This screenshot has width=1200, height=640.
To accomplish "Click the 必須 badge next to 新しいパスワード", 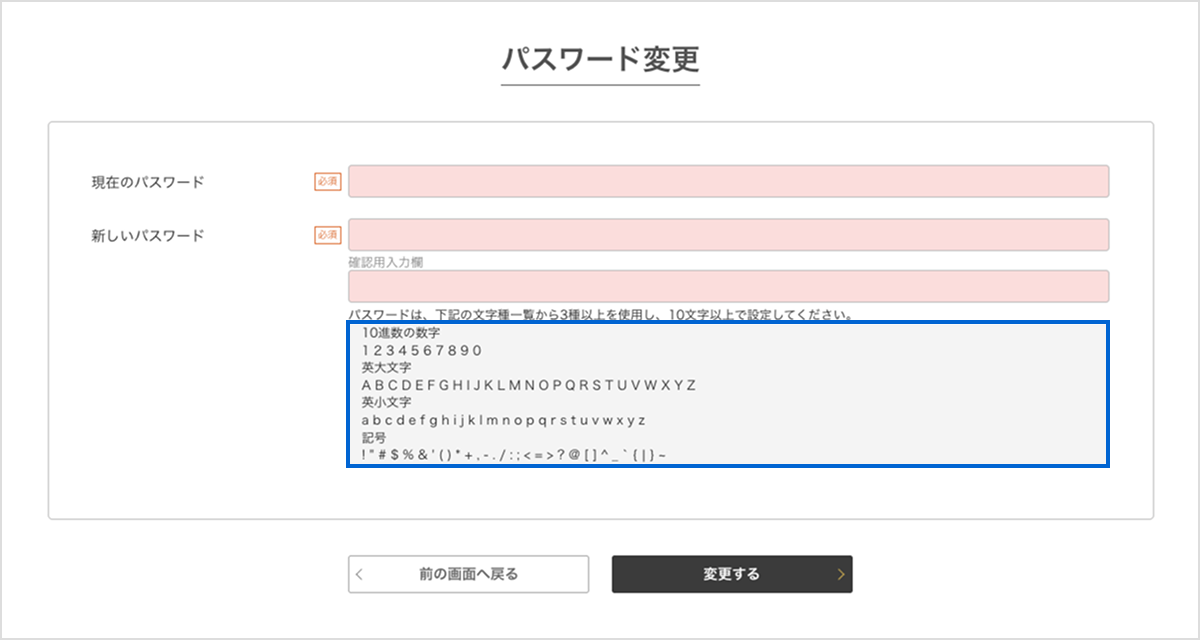I will click(x=326, y=233).
